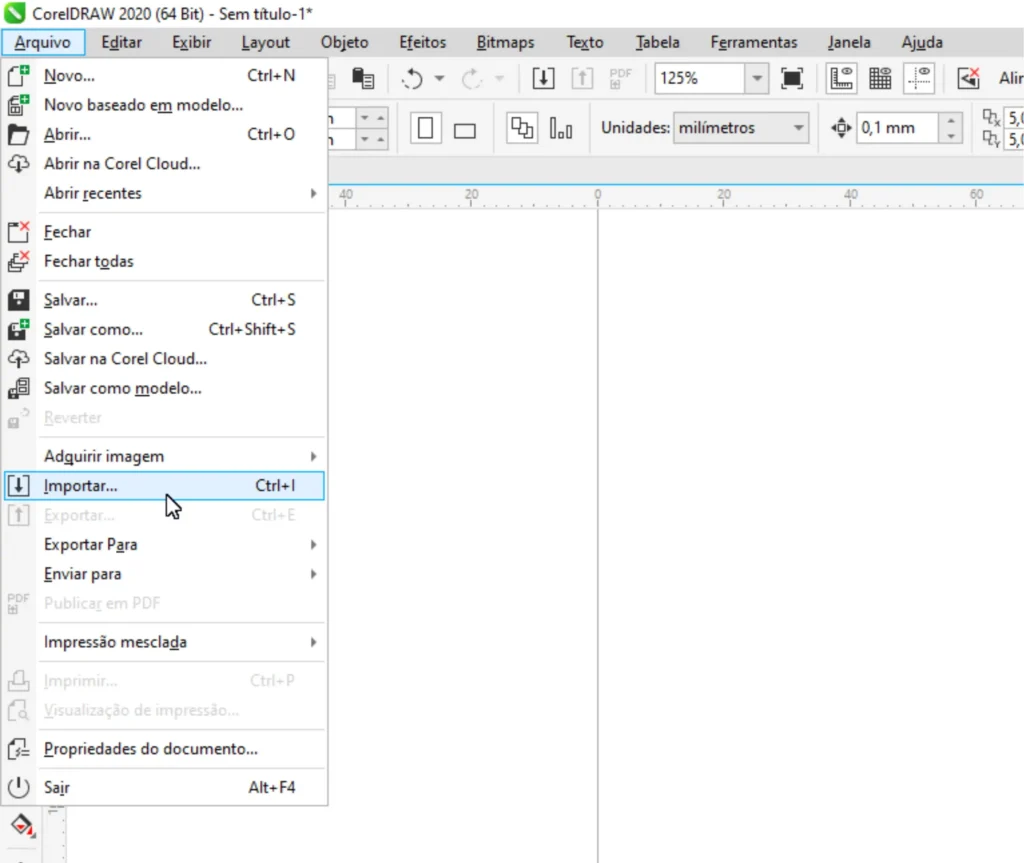Select Salvar na Corel Cloud...
Screen dimensions: 1024x863
click(x=163, y=359)
